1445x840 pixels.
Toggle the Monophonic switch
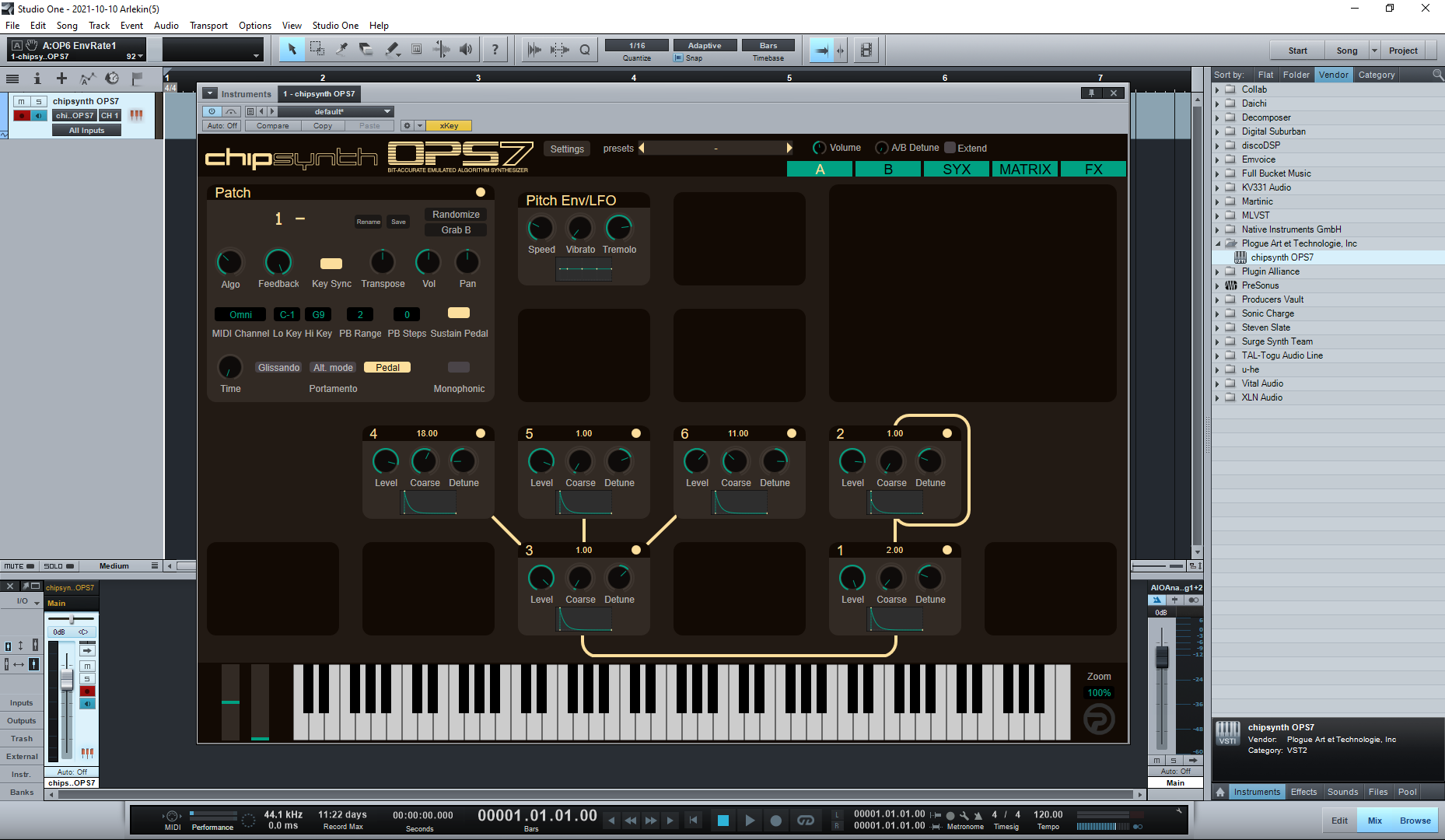(x=459, y=367)
